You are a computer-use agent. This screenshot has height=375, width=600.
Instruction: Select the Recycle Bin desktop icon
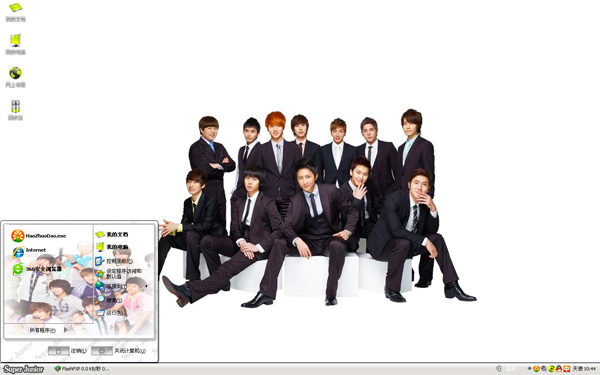tap(15, 110)
